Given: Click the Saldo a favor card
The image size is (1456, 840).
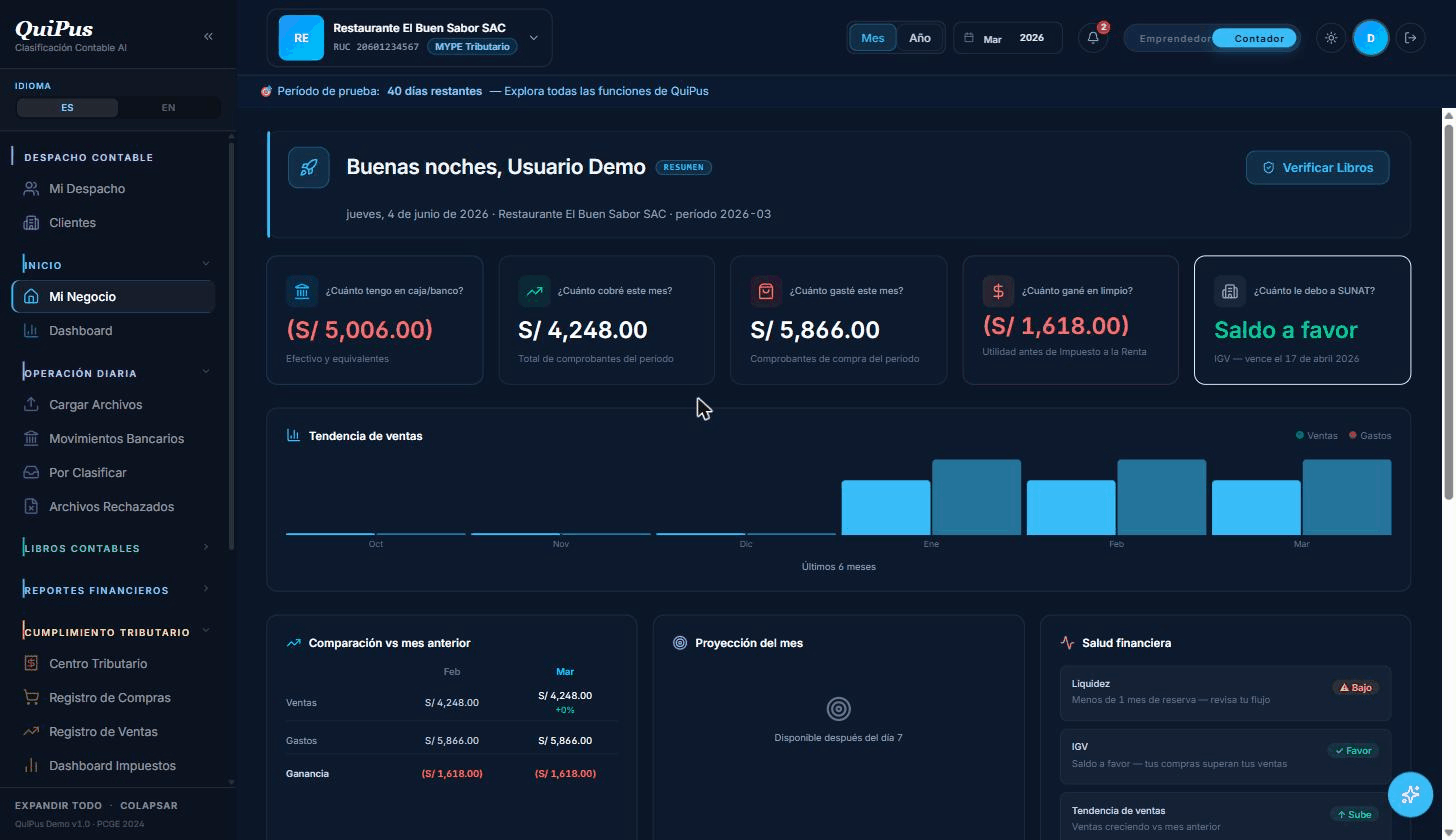Looking at the screenshot, I should [1302, 320].
